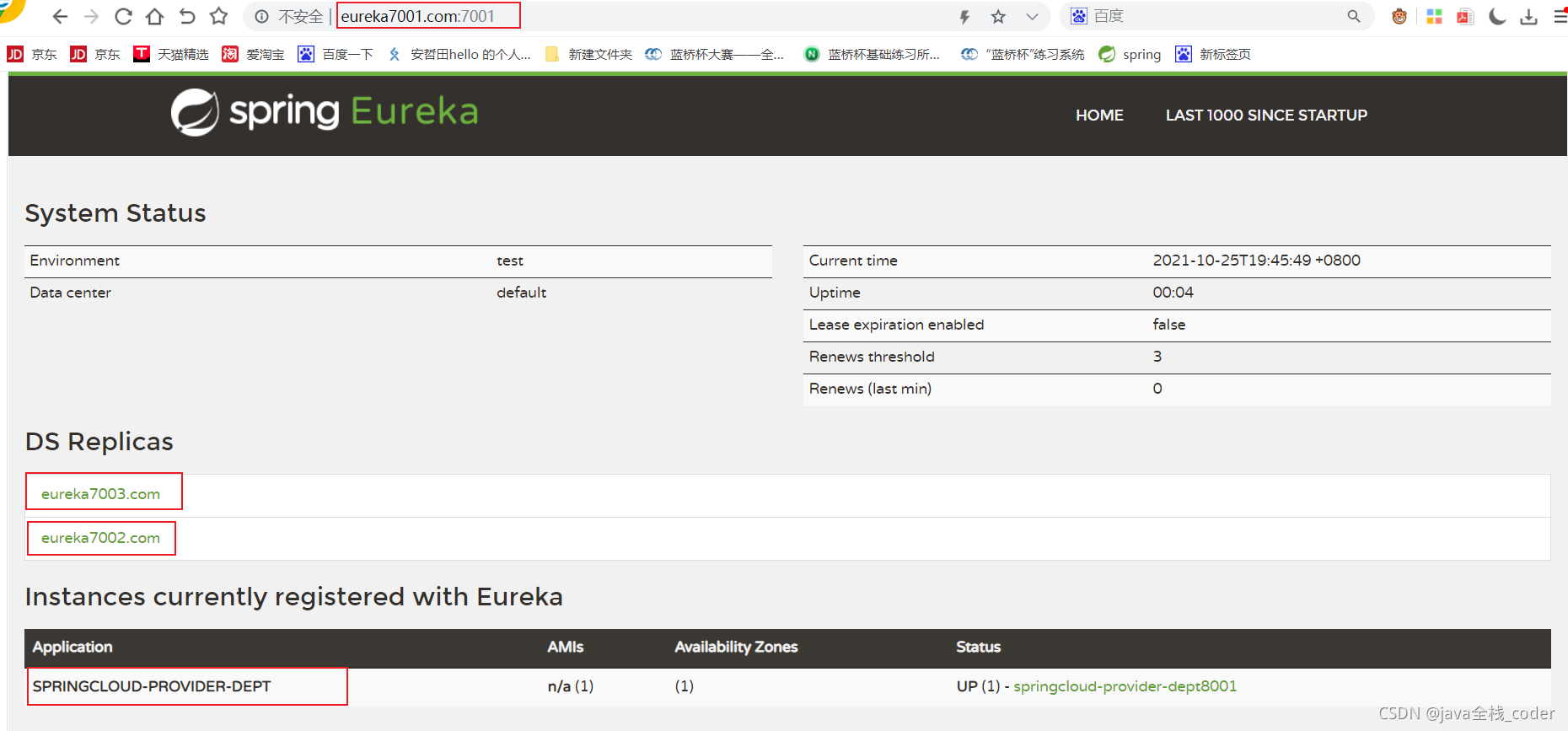Screen dimensions: 1568x731
Task: Open the spring bookmark
Action: click(1130, 54)
